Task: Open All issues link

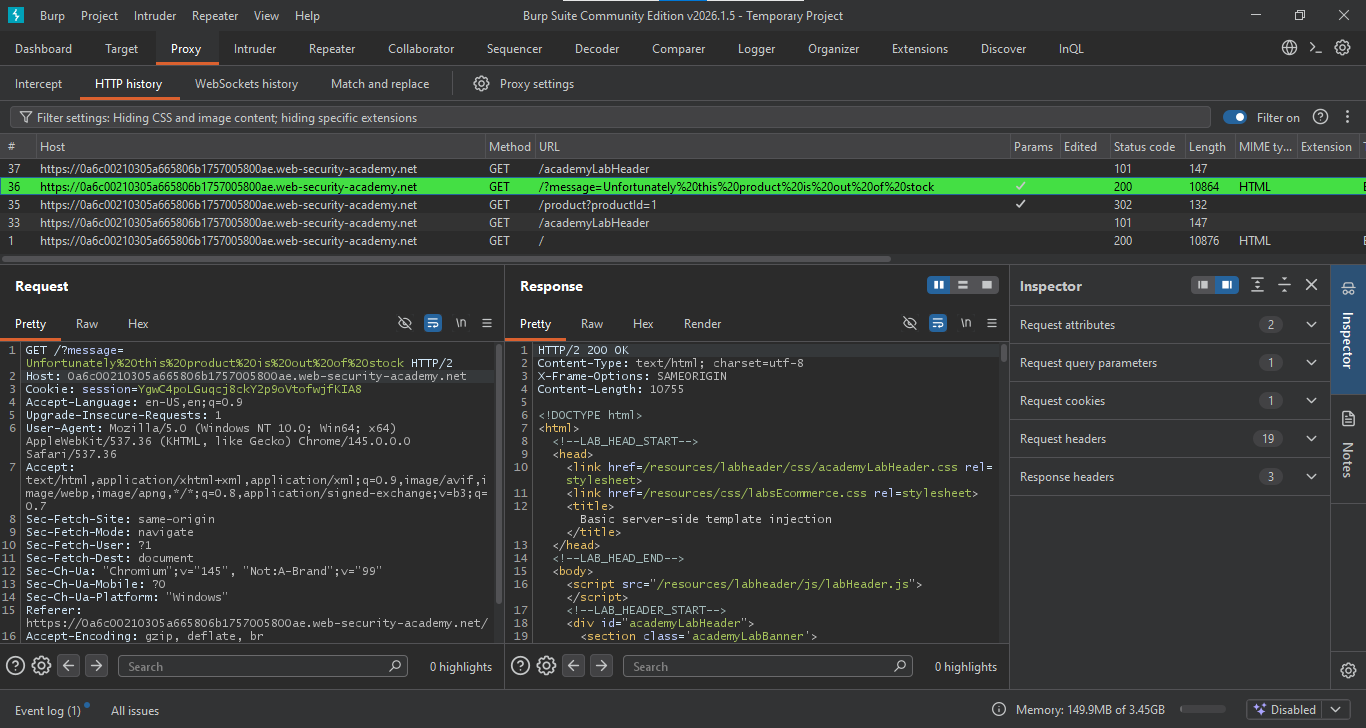Action: (135, 710)
